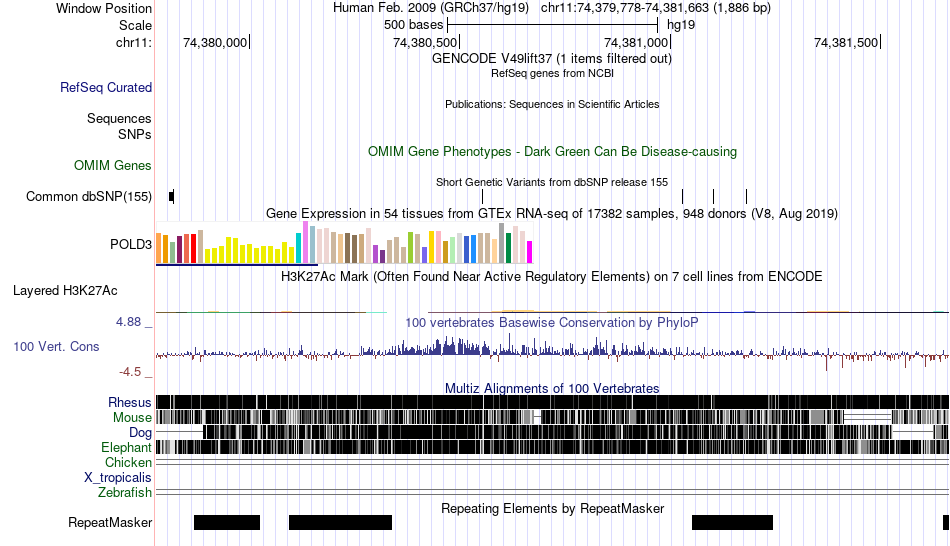Screen dimensions: 950x546
Task: Select the Common dbSNP(155) track label
Action: pyautogui.click(x=89, y=196)
